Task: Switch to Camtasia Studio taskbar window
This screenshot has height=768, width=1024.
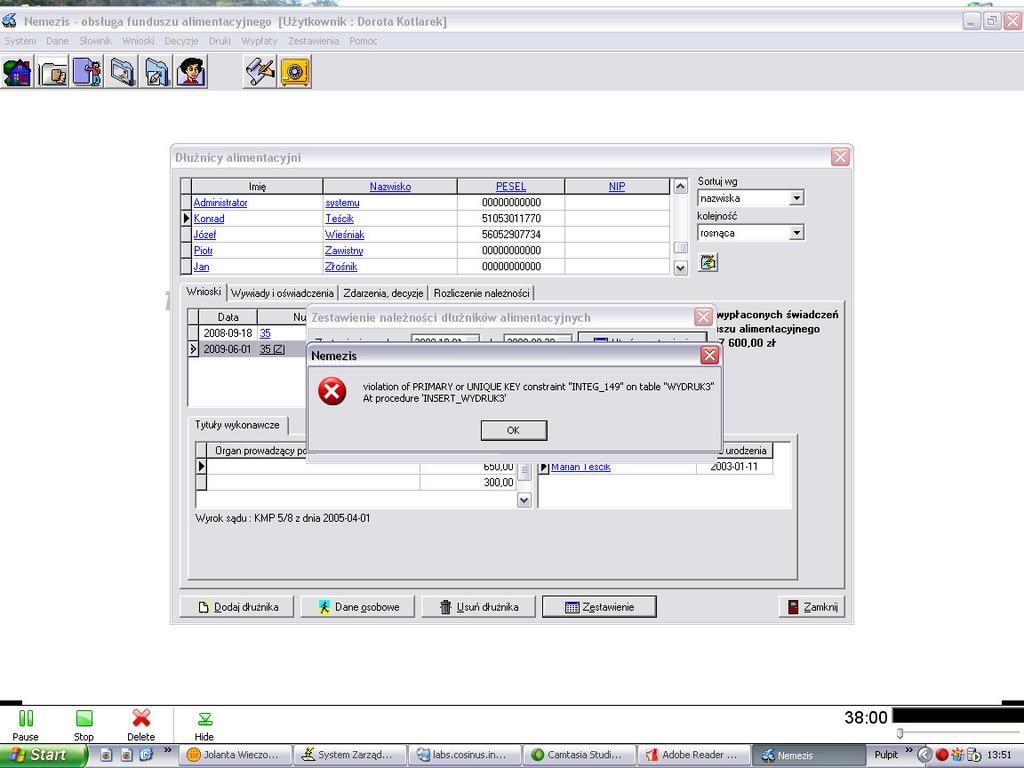Action: click(x=579, y=755)
